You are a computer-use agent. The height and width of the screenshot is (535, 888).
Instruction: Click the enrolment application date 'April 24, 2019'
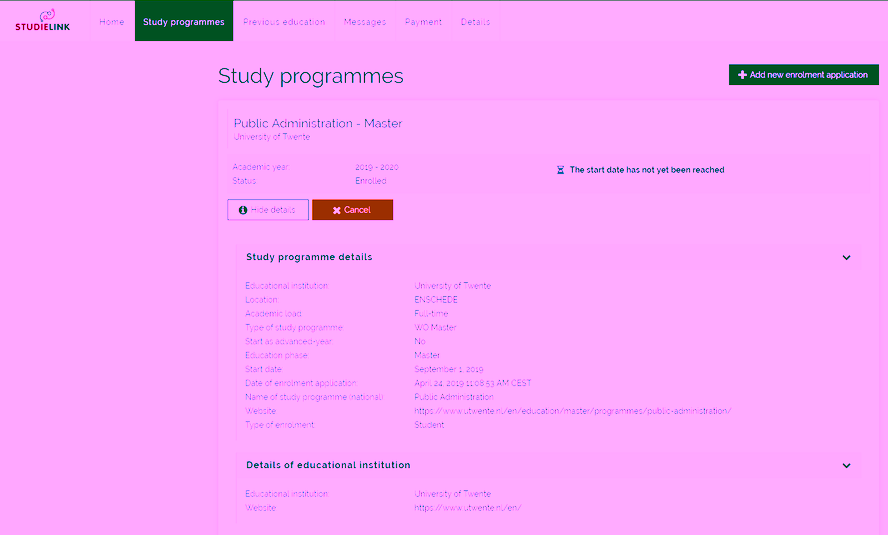tap(473, 383)
